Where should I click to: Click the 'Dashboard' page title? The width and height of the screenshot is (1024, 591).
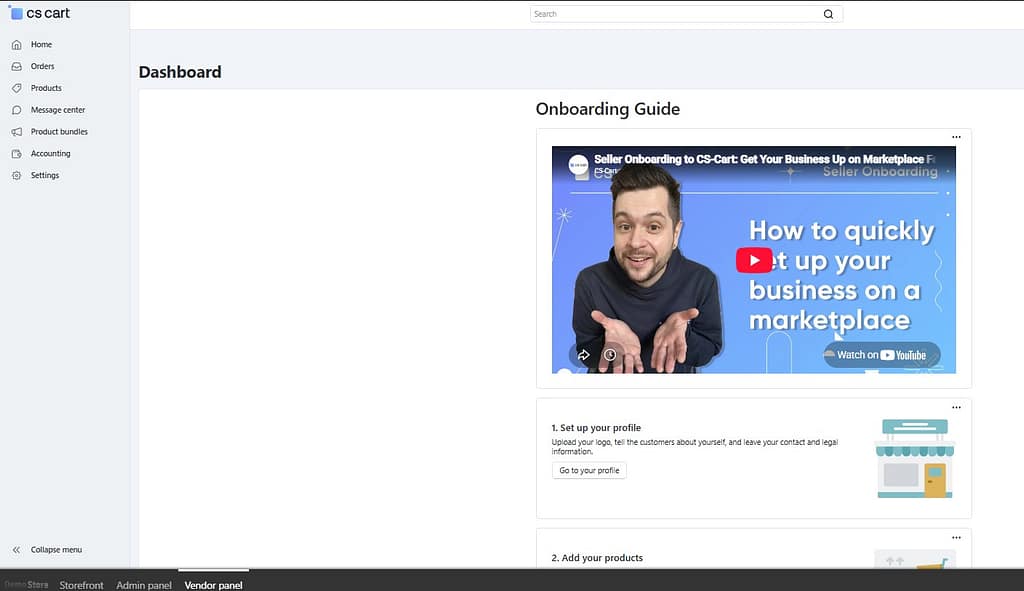[180, 72]
